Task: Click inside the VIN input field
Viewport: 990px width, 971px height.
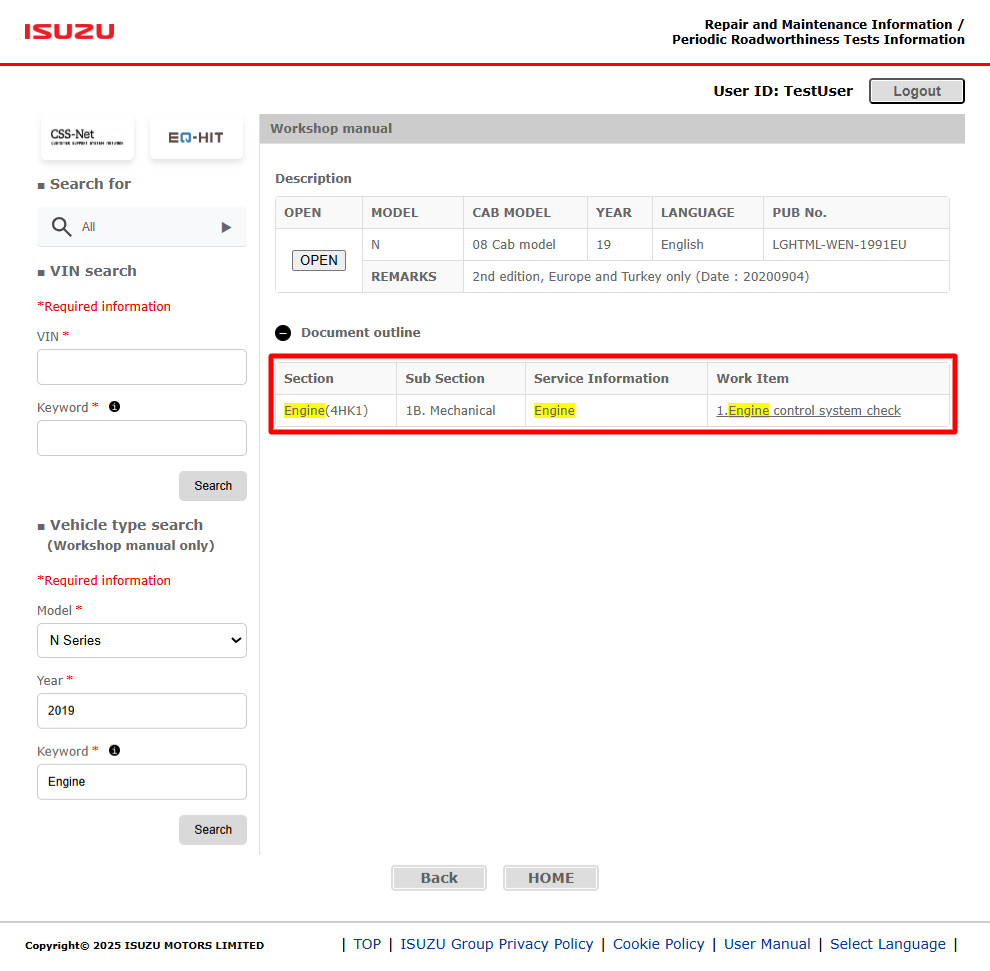Action: point(141,367)
